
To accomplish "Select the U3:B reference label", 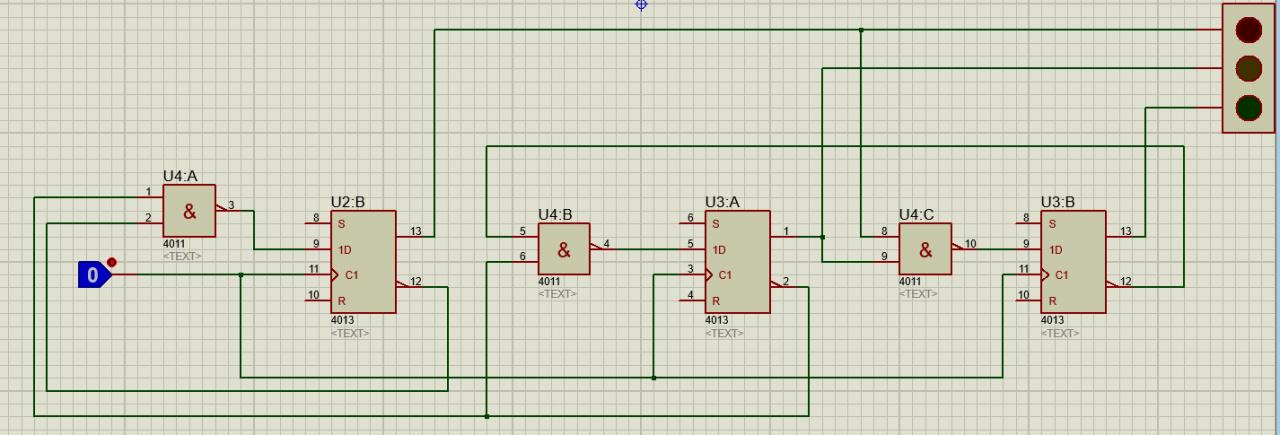I will pyautogui.click(x=1058, y=202).
